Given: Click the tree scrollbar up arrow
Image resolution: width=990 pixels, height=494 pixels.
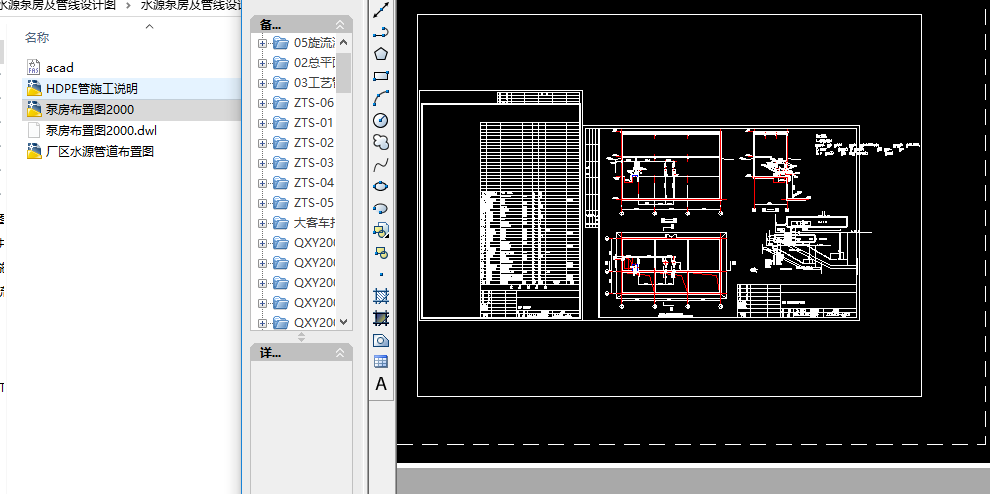Looking at the screenshot, I should (343, 43).
